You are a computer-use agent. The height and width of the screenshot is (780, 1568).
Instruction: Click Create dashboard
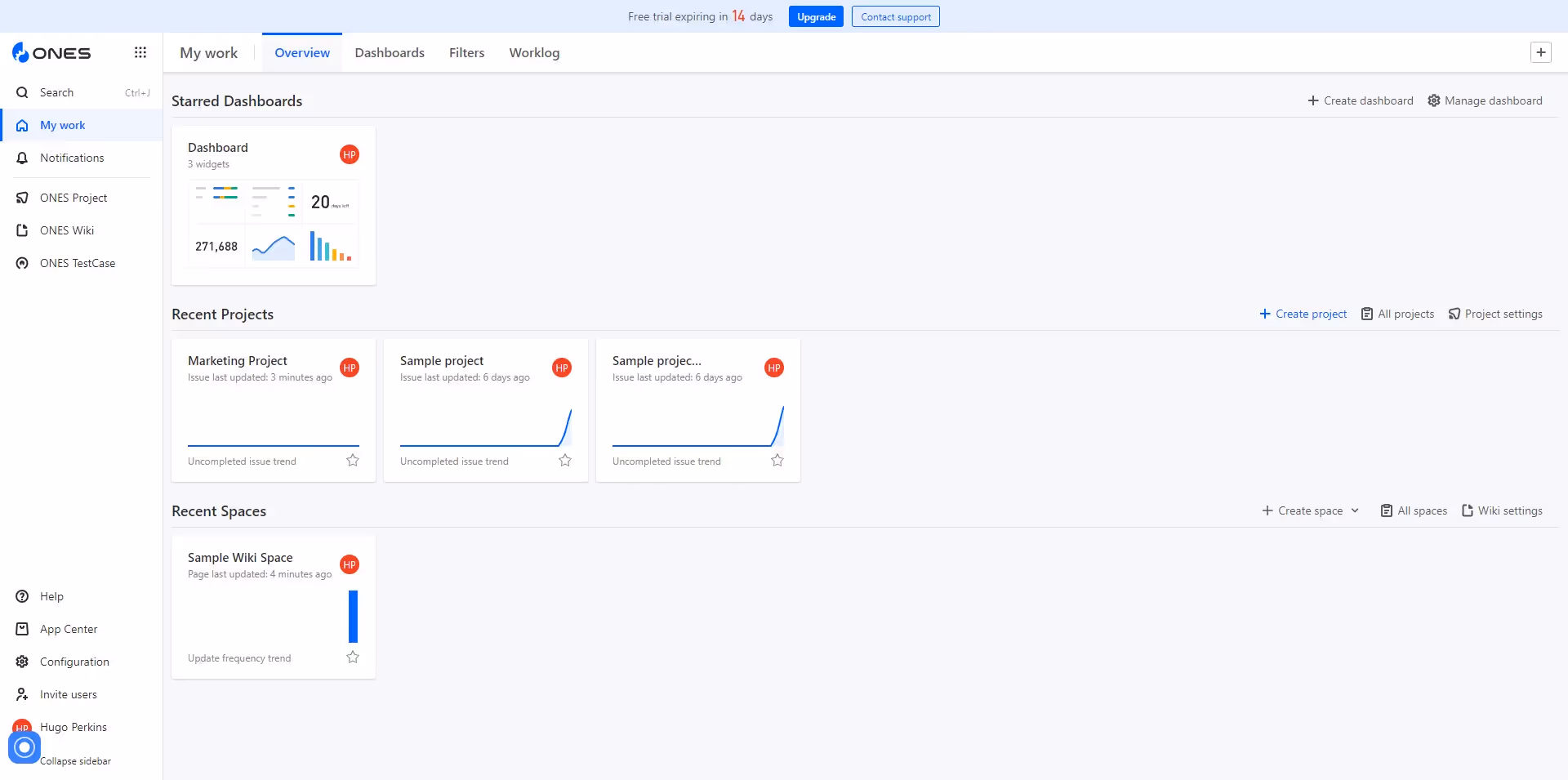(x=1360, y=100)
